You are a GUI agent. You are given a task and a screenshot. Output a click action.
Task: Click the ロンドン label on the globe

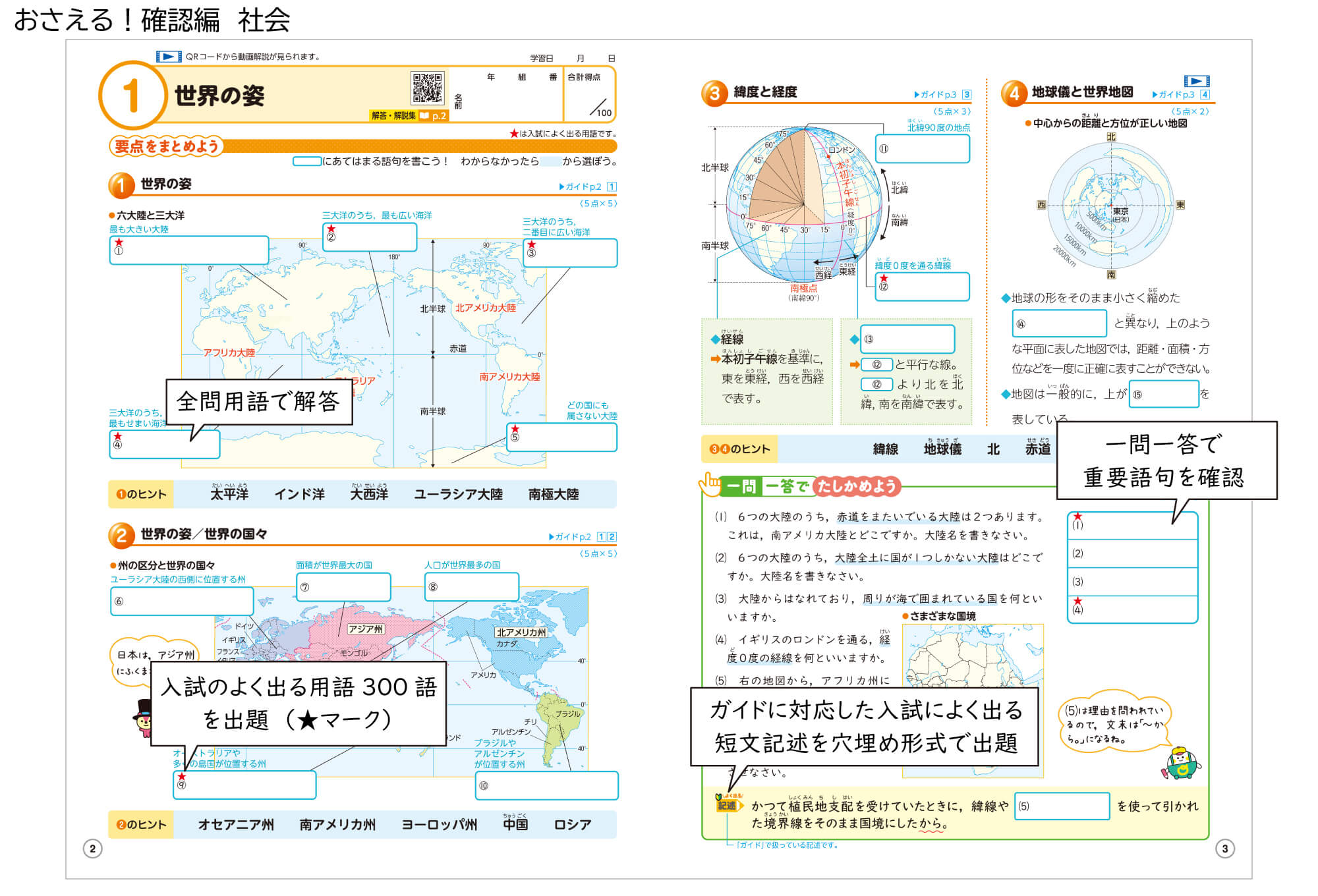tap(842, 150)
